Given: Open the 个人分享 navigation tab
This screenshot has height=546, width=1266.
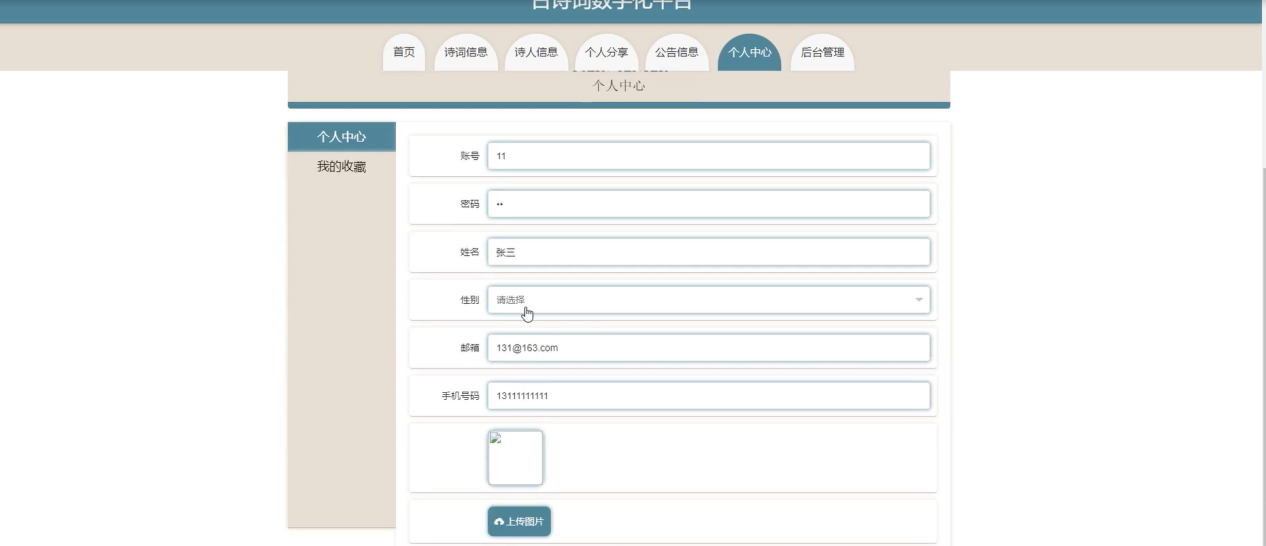Looking at the screenshot, I should tap(606, 53).
